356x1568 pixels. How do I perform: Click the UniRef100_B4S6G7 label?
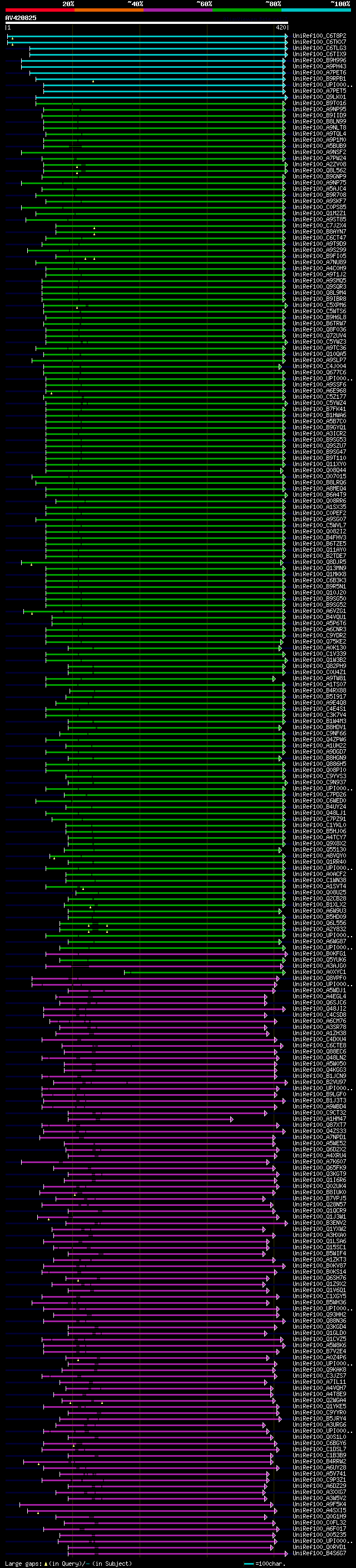coord(319,1554)
